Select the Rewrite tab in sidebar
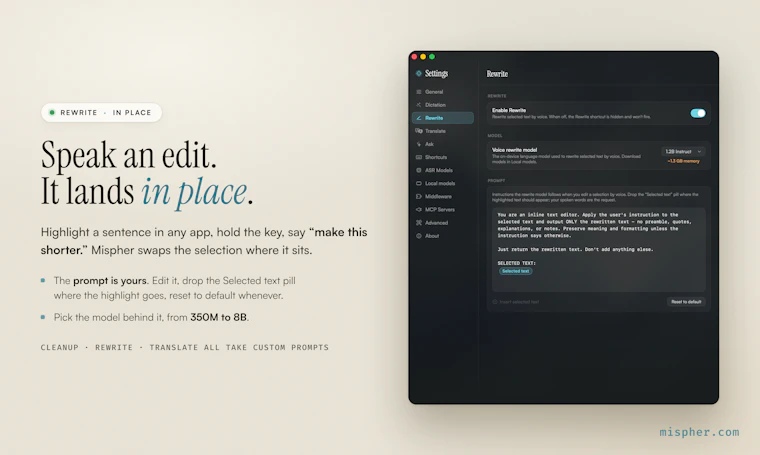 tap(443, 118)
